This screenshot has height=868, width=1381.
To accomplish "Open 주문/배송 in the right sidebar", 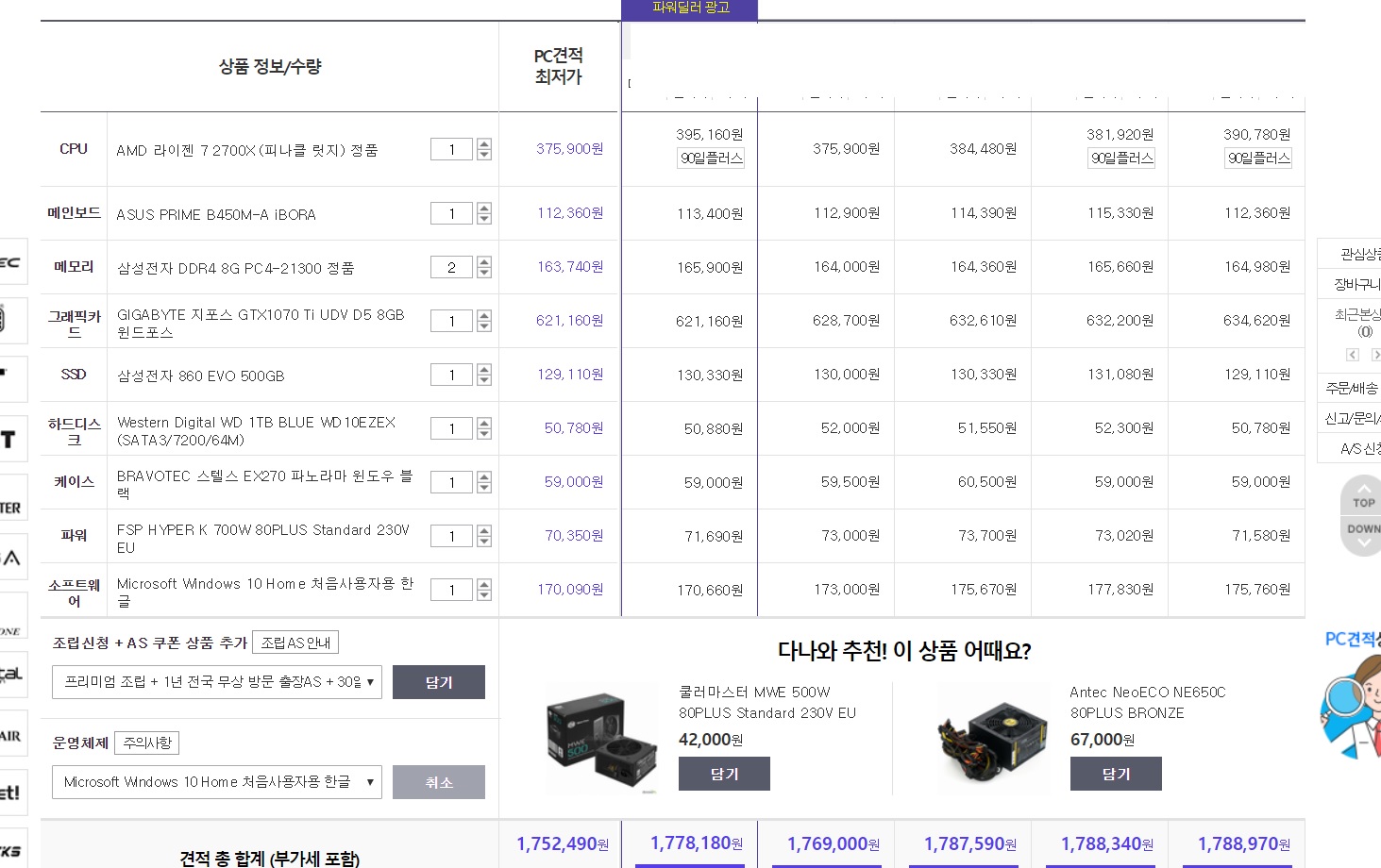I will pos(1352,388).
